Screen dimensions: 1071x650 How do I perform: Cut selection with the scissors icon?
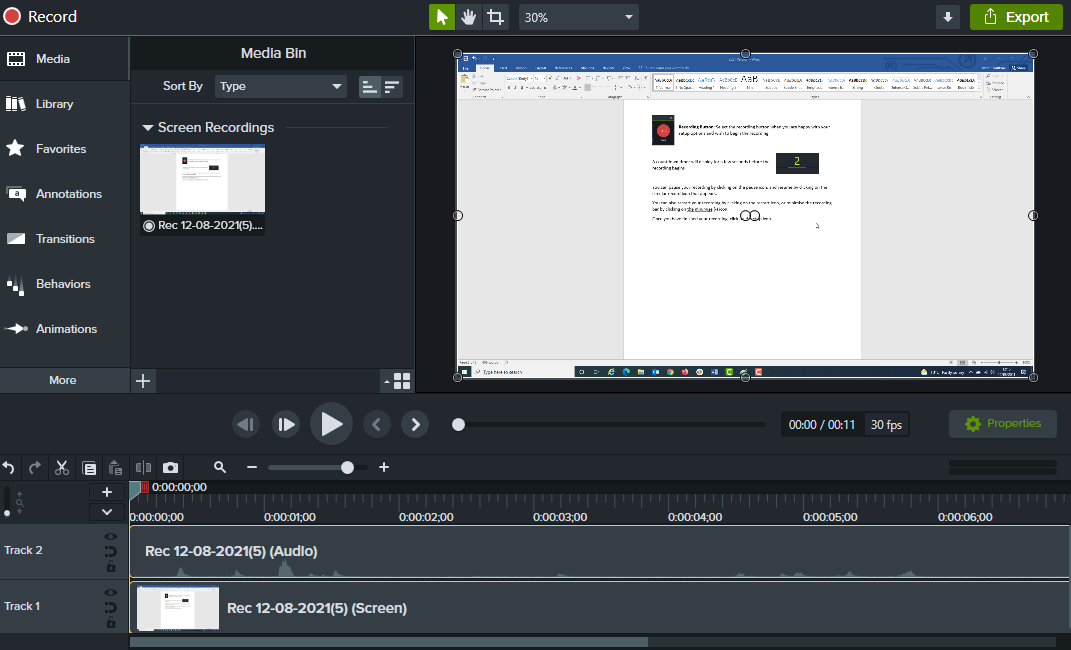(61, 467)
